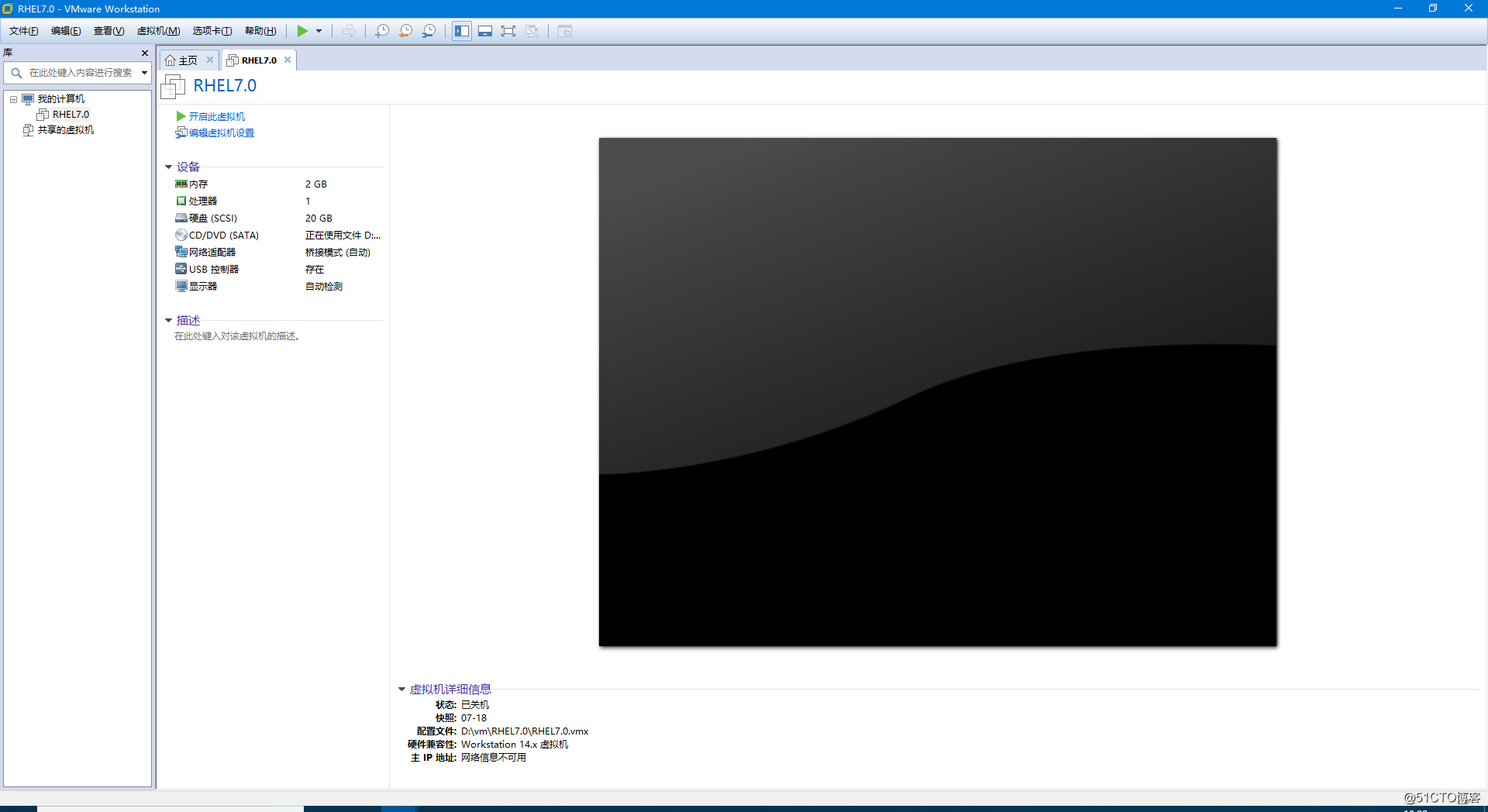Image resolution: width=1488 pixels, height=812 pixels.
Task: Click the 正在使用文件 D:... CD/DVD value
Action: click(x=343, y=236)
